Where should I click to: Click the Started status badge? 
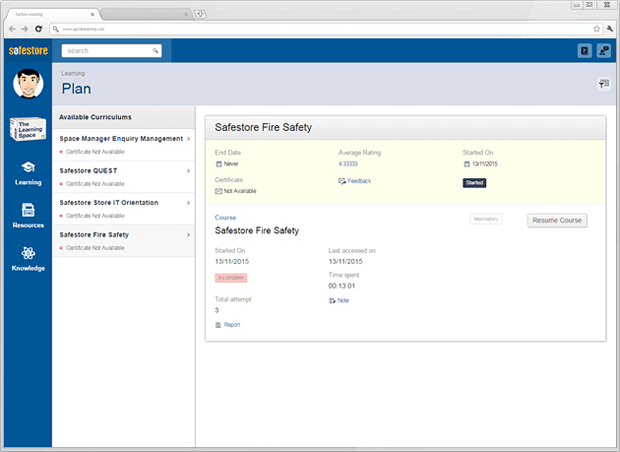(474, 183)
